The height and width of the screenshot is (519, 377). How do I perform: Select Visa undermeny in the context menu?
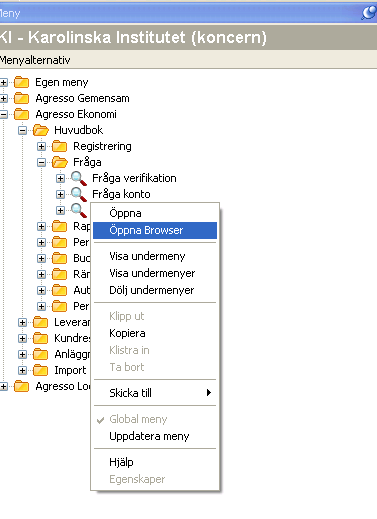click(x=155, y=256)
